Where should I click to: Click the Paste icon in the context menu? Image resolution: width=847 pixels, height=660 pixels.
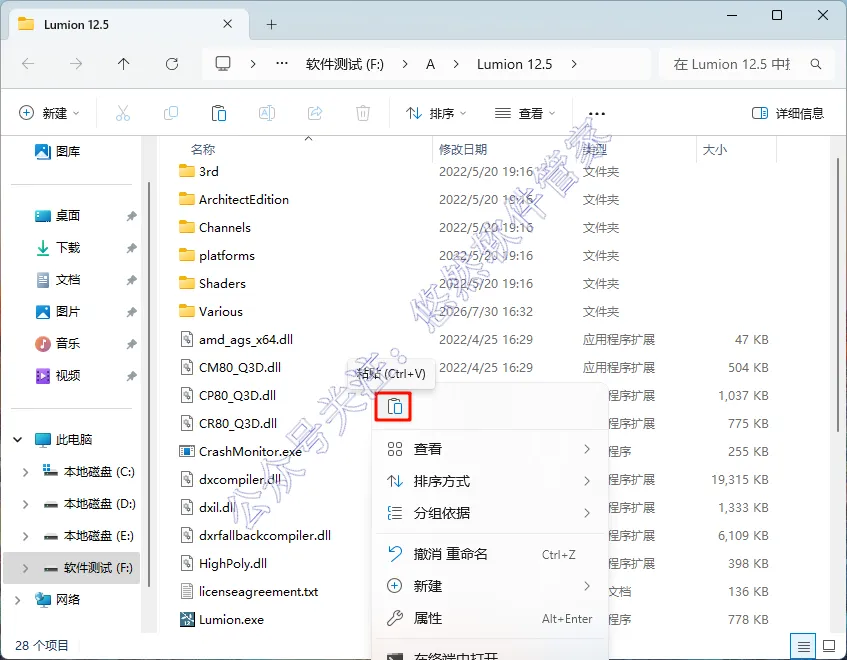394,407
